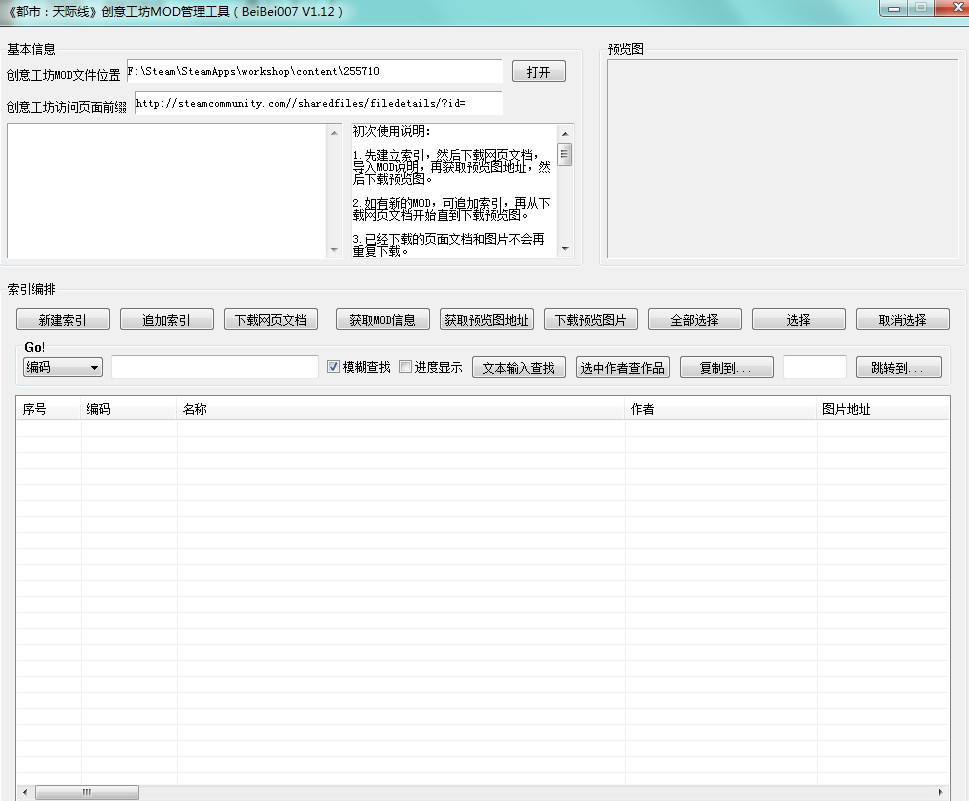Click instructions scrollbar up arrow
The image size is (969, 801).
[x=565, y=134]
